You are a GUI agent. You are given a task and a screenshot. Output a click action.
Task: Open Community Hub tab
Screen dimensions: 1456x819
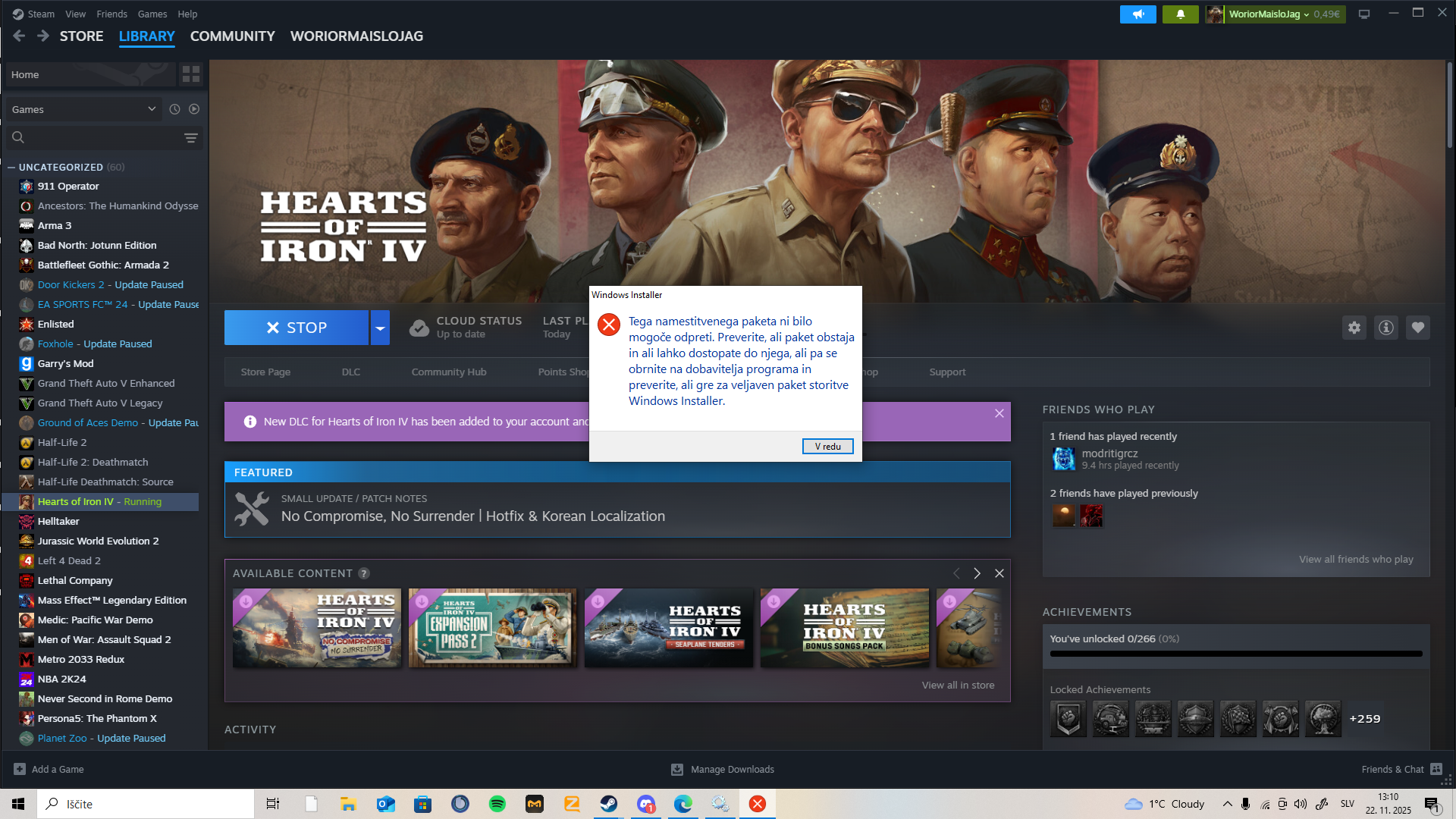pos(449,372)
